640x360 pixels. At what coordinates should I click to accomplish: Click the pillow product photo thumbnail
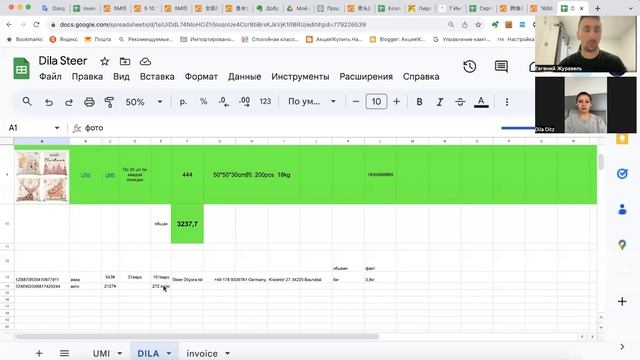[x=42, y=176]
